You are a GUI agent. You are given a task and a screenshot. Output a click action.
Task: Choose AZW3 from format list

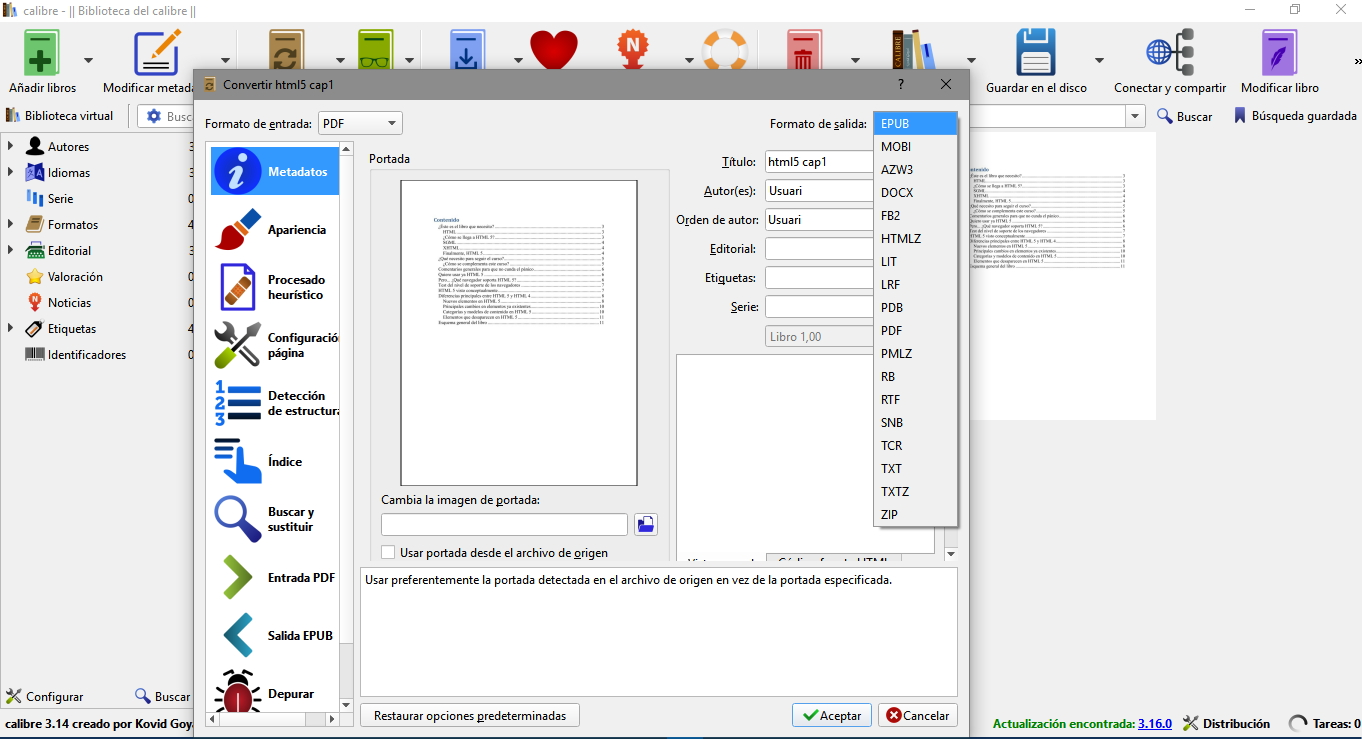pos(915,170)
